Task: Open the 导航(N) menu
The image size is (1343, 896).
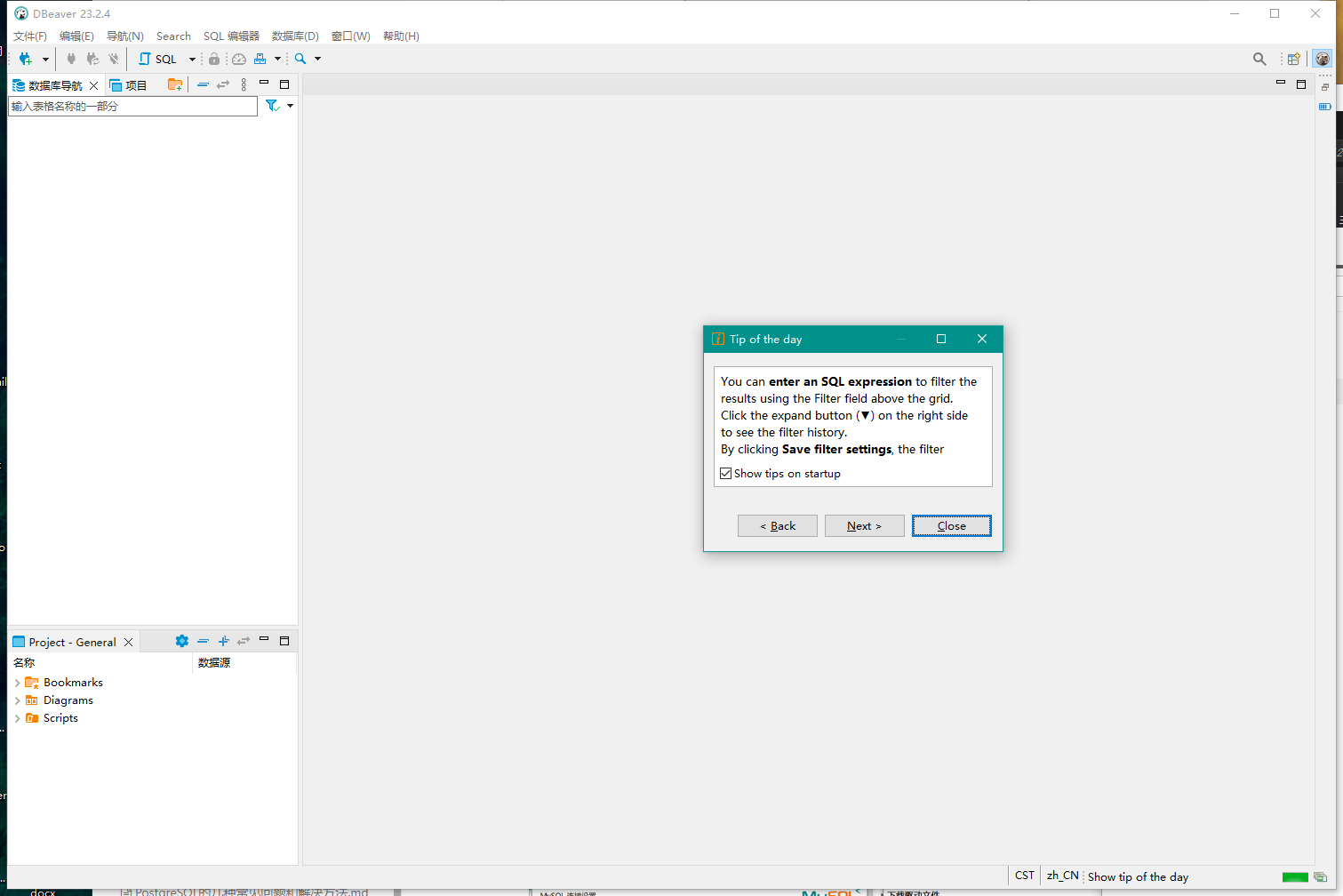Action: pyautogui.click(x=125, y=36)
